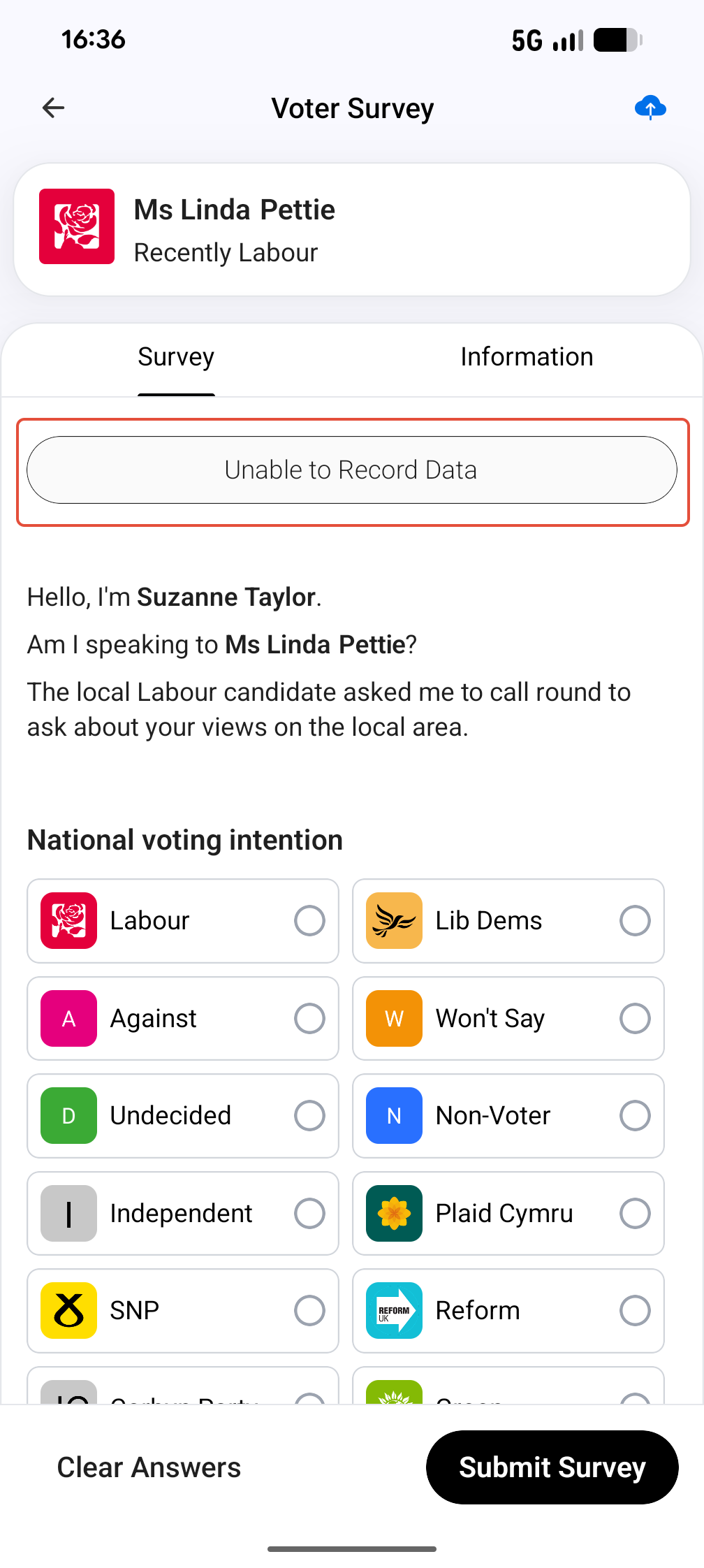Select the Labour voting intention radio
Screen dimensions: 704x1568
(309, 920)
